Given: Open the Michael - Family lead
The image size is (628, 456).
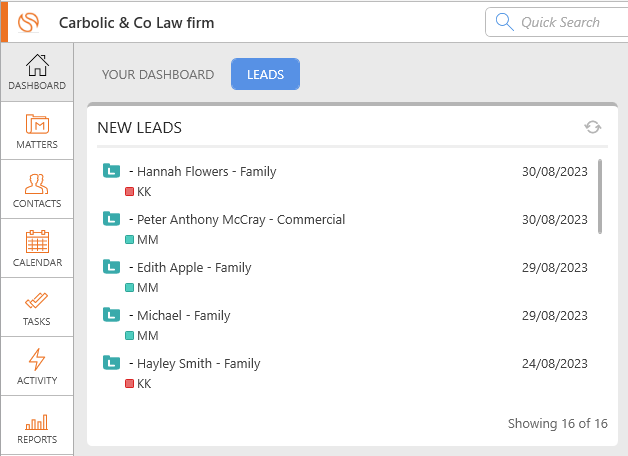Looking at the screenshot, I should click(179, 316).
